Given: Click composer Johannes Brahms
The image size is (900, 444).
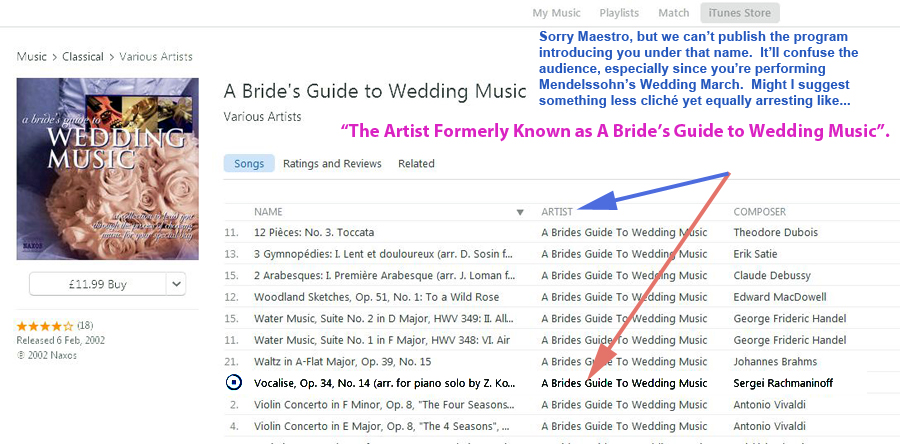Looking at the screenshot, I should (774, 362).
